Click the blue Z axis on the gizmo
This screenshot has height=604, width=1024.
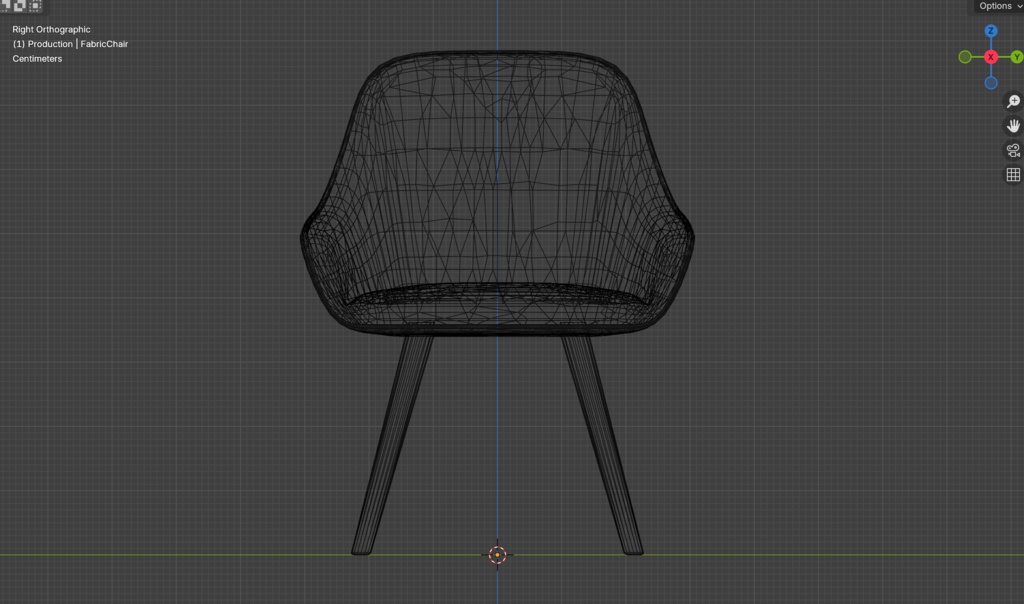point(991,31)
